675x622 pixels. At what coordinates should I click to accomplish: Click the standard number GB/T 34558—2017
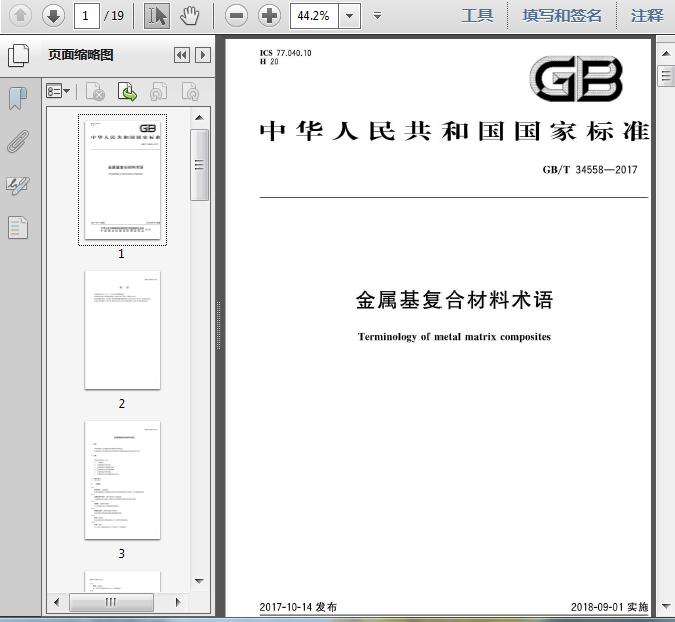pyautogui.click(x=590, y=170)
